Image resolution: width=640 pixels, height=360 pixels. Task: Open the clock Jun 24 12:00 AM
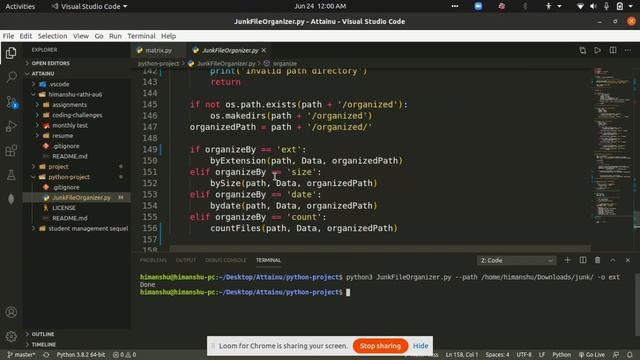pos(320,6)
